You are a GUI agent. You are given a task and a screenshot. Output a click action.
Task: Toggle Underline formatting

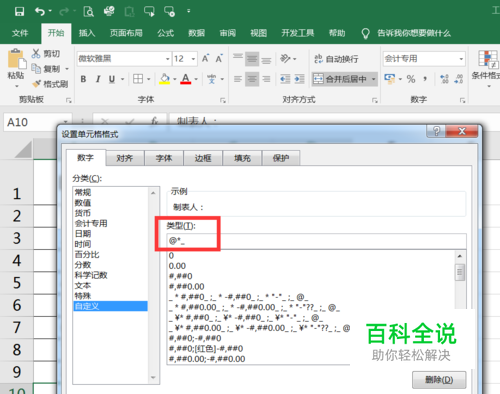[112, 79]
